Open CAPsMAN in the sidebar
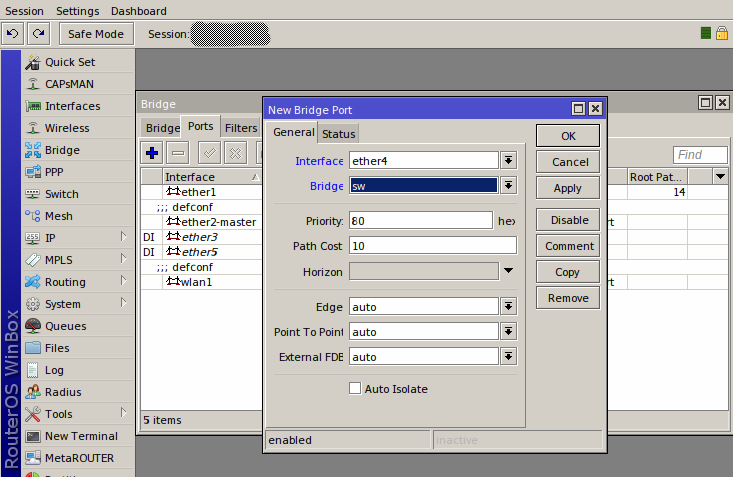 tap(71, 84)
